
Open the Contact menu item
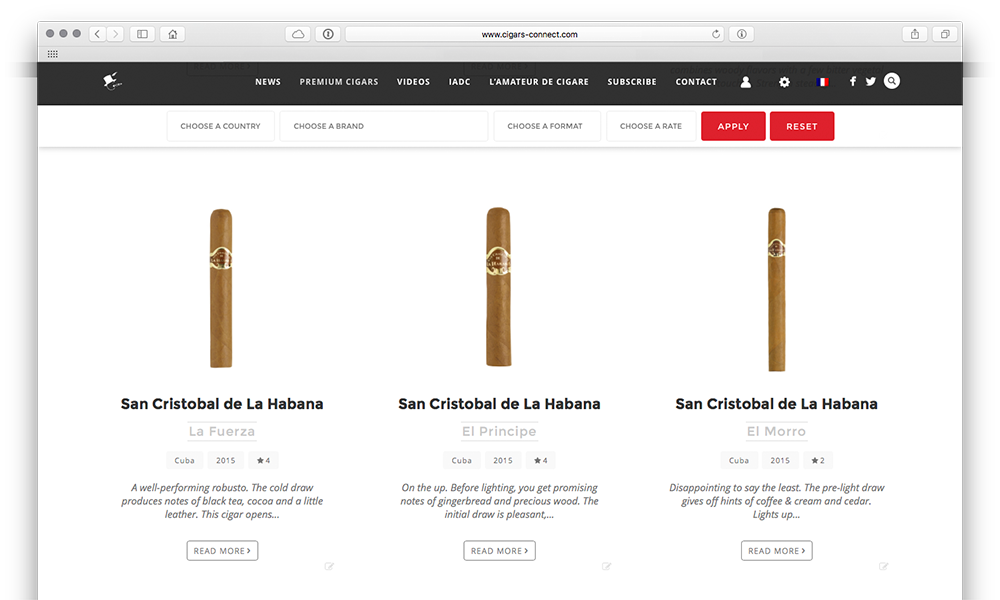pyautogui.click(x=696, y=82)
